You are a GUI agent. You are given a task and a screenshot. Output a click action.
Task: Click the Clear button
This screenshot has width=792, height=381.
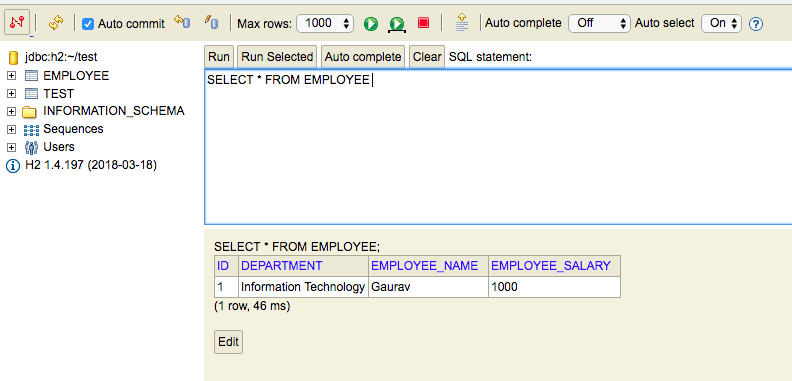[427, 57]
